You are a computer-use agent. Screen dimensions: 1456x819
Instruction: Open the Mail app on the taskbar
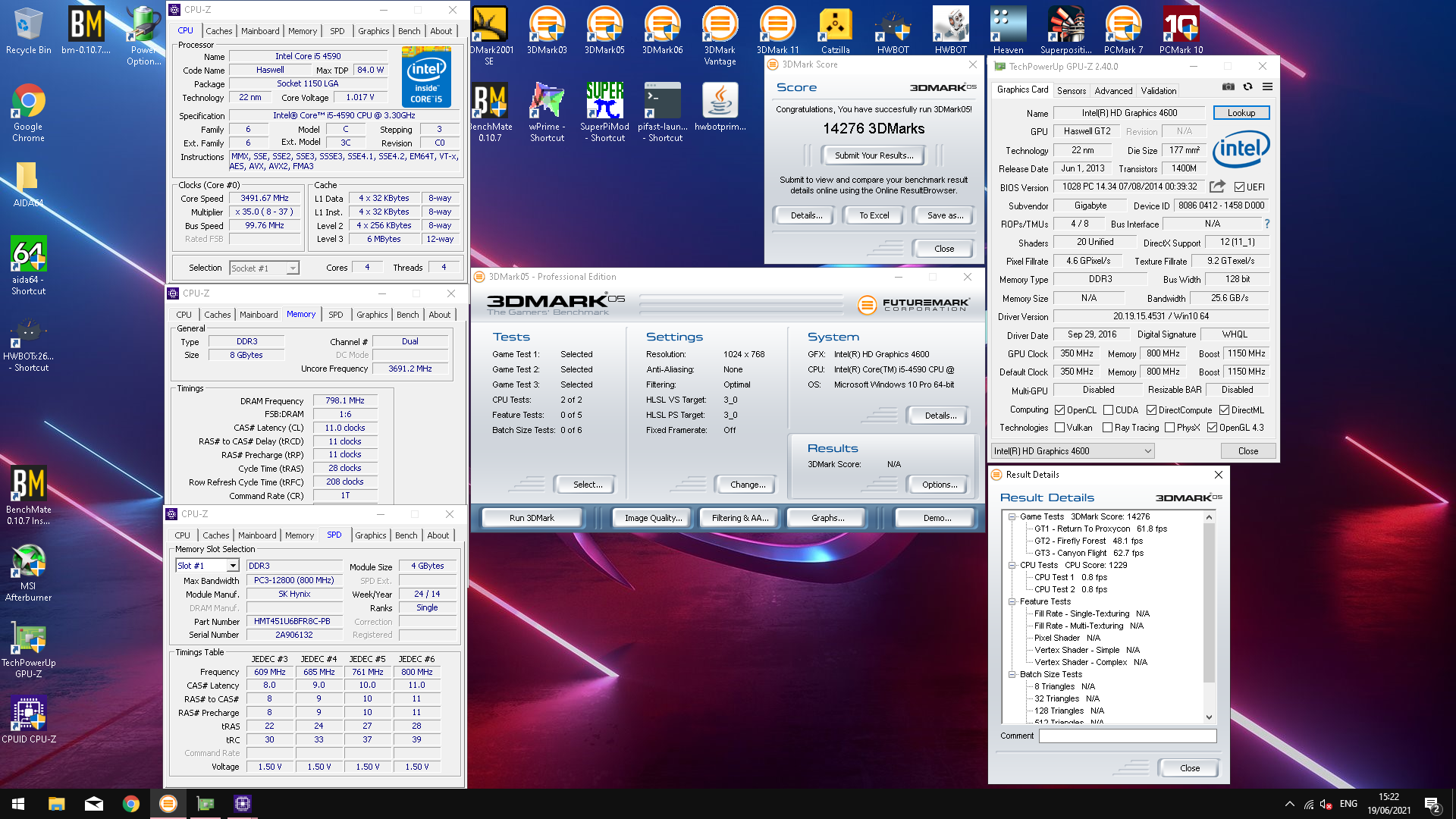pyautogui.click(x=94, y=804)
